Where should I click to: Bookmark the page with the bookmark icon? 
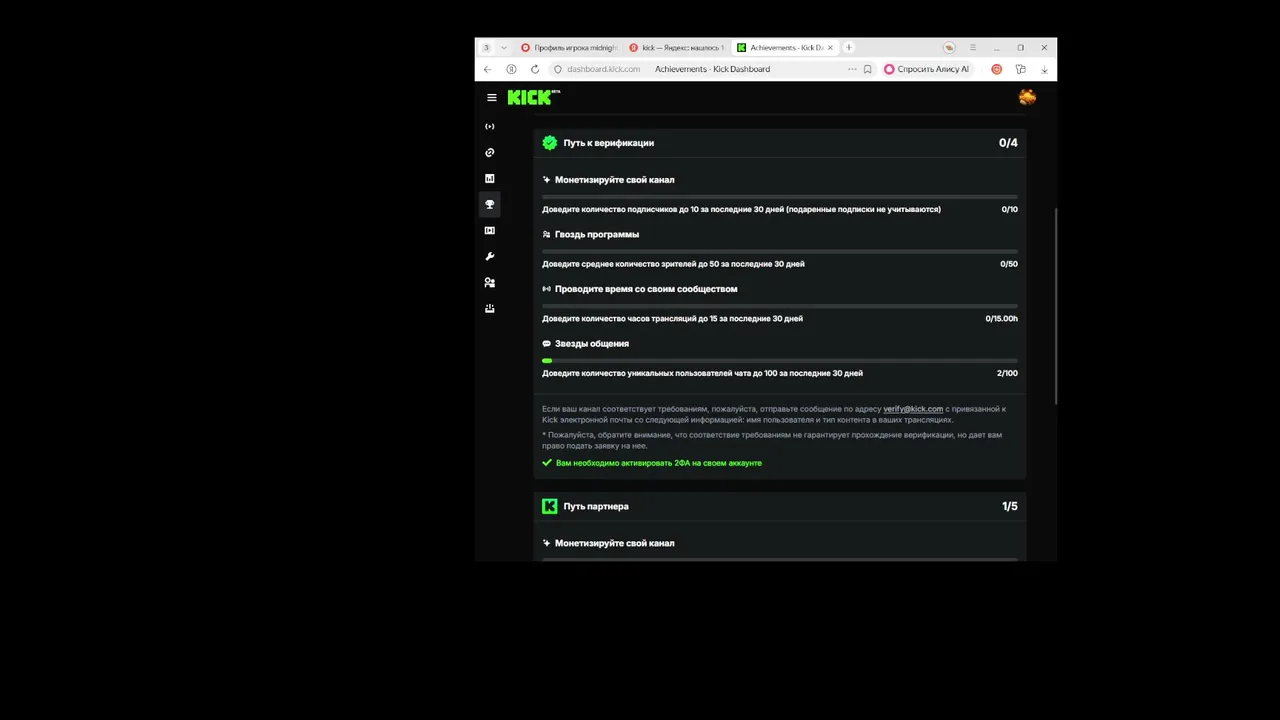[x=867, y=69]
